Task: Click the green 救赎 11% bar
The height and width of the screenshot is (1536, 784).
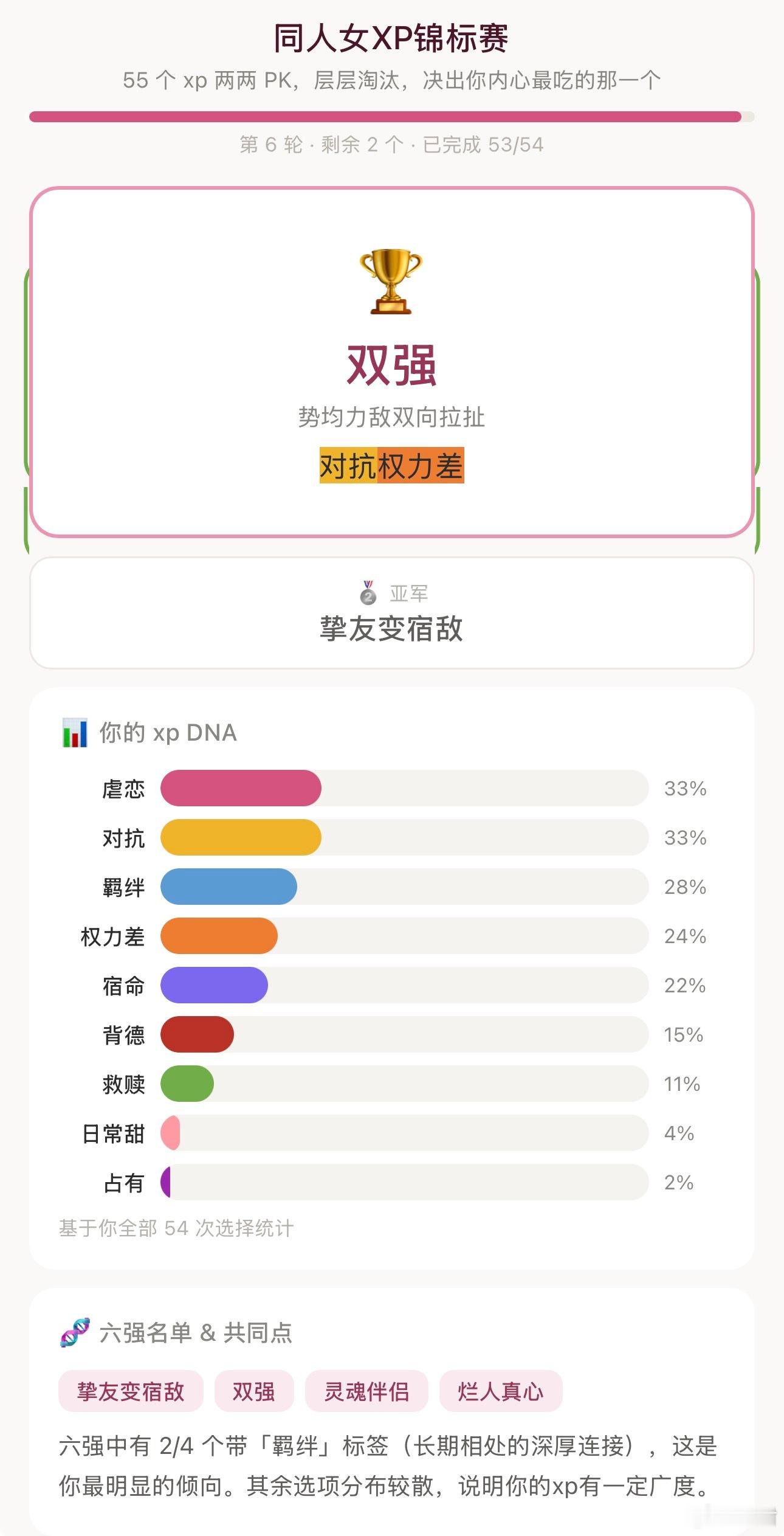Action: click(x=187, y=1084)
